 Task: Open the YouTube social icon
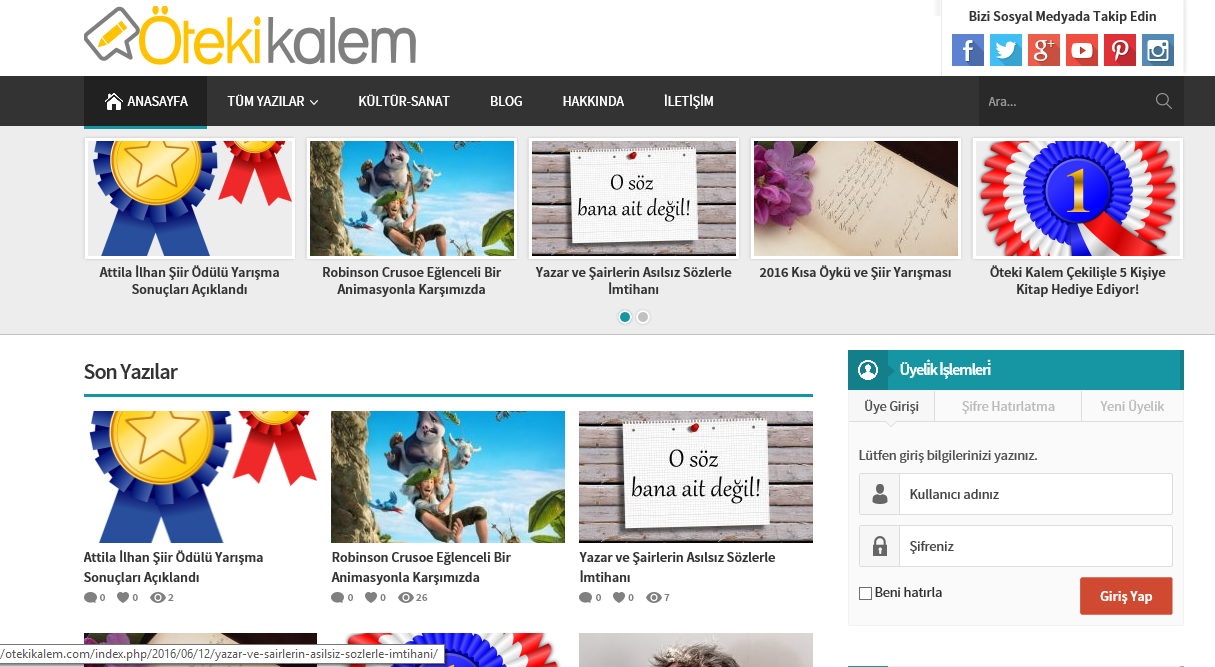[x=1081, y=50]
